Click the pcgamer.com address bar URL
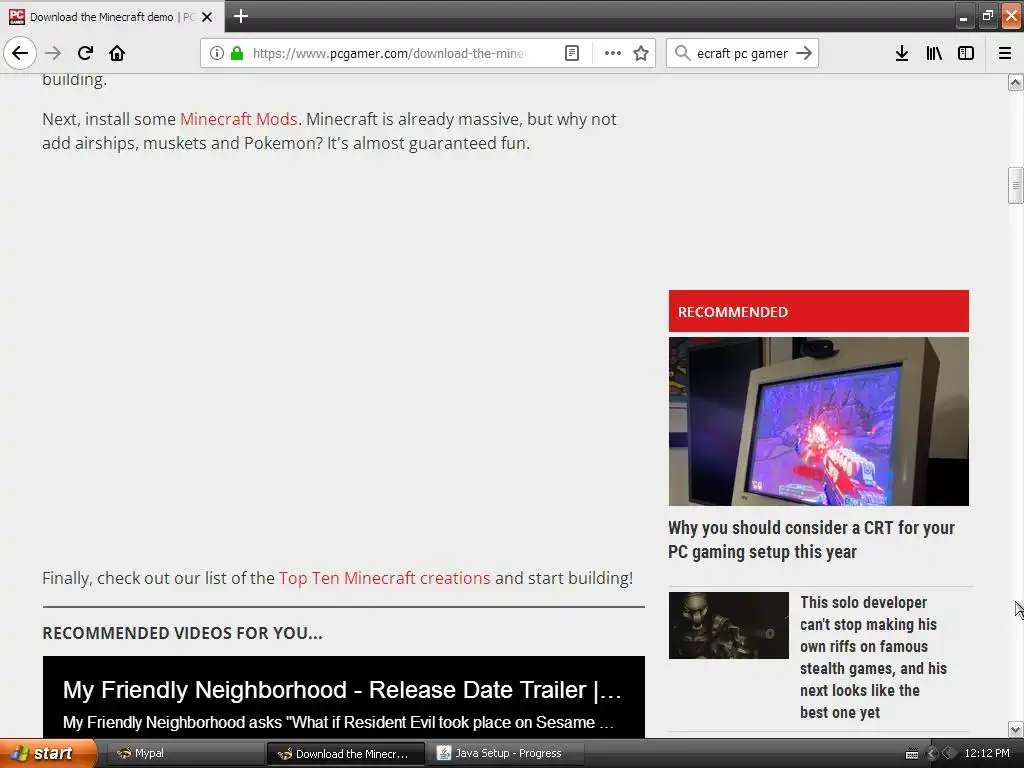Image resolution: width=1024 pixels, height=768 pixels. click(x=388, y=53)
